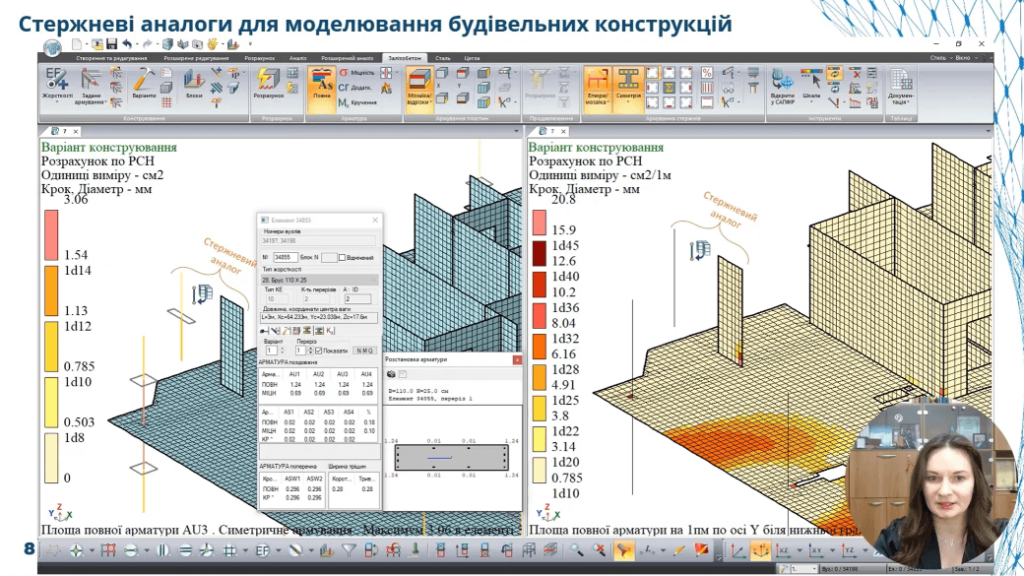Toggle the Показати checkbox
The image size is (1024, 576).
click(x=319, y=351)
